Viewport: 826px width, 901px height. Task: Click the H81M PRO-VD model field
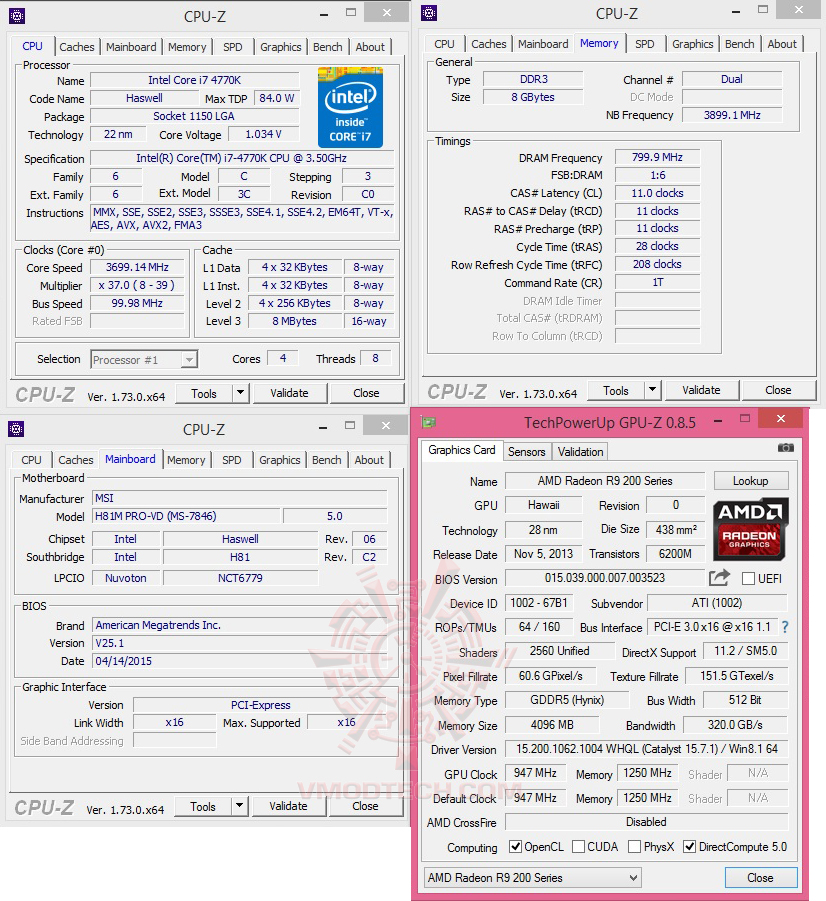click(x=186, y=516)
